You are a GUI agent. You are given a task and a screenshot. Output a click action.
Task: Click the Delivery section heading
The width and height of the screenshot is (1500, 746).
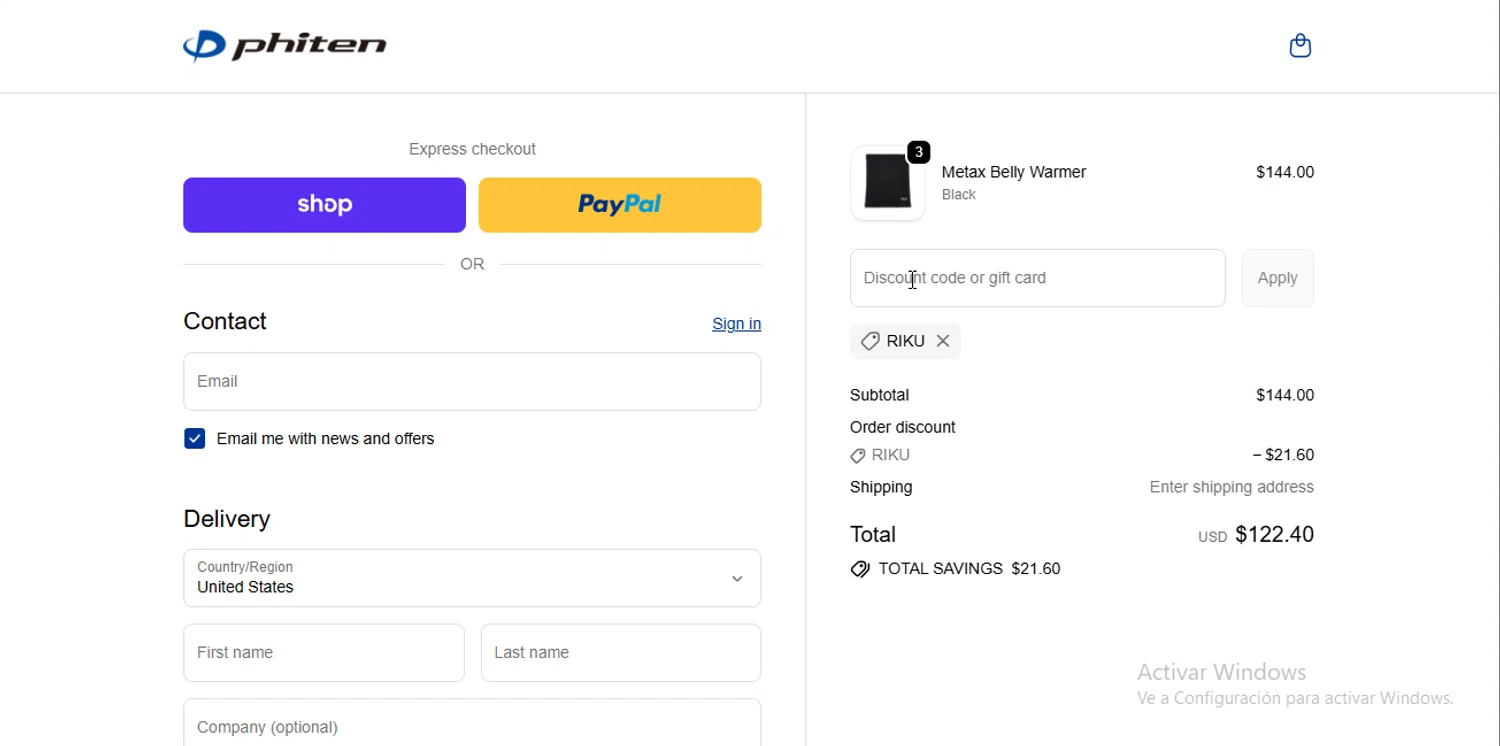tap(227, 519)
